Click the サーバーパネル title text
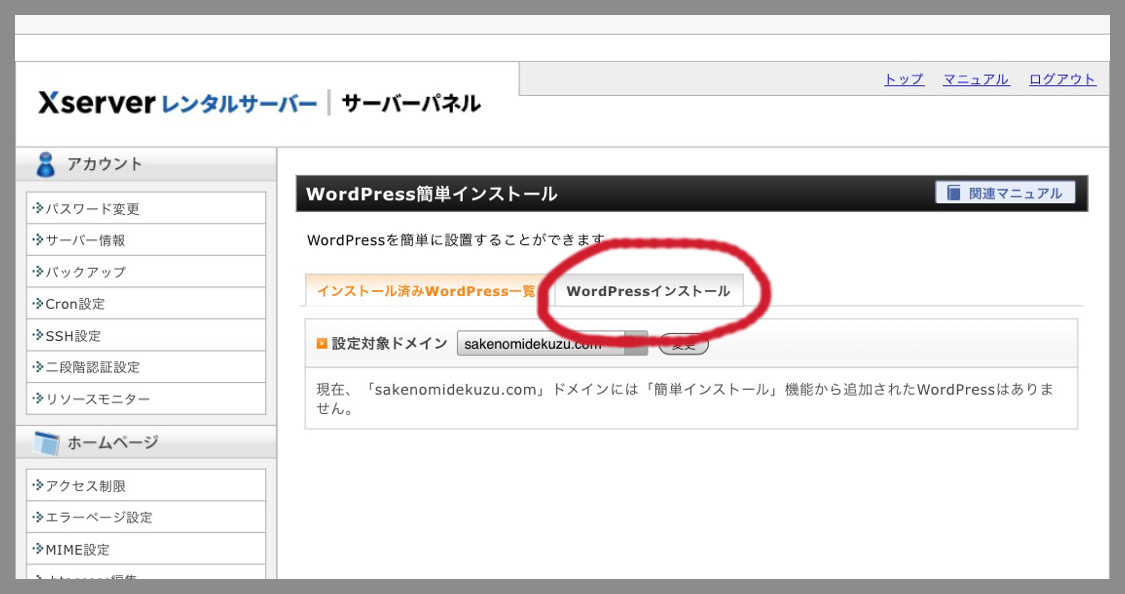The width and height of the screenshot is (1125, 594). [x=411, y=103]
